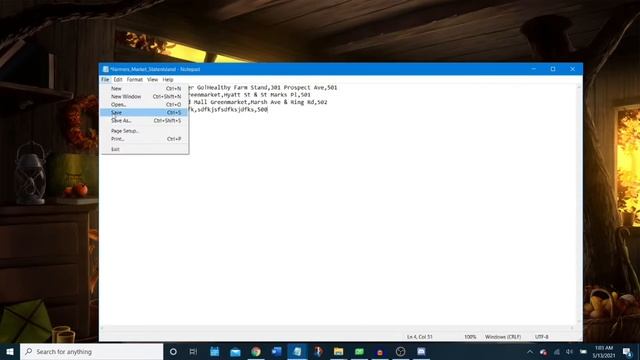Open the Action Center notifications
The width and height of the screenshot is (640, 360).
coord(627,352)
